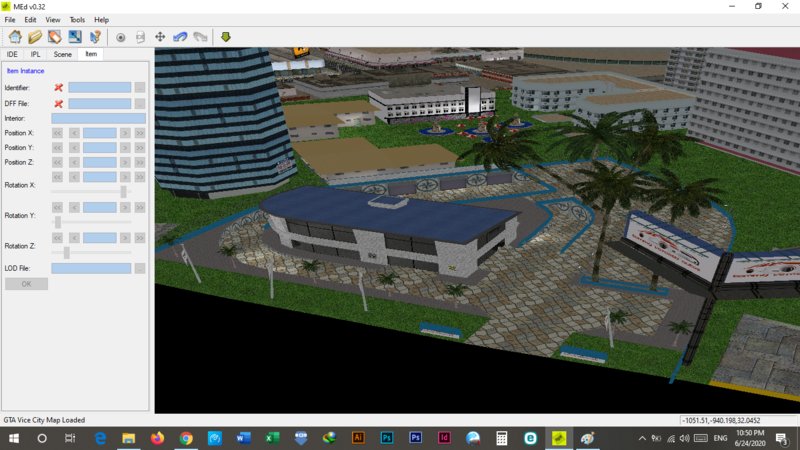Viewport: 800px width, 450px height.
Task: Select the Item tab
Action: (91, 54)
